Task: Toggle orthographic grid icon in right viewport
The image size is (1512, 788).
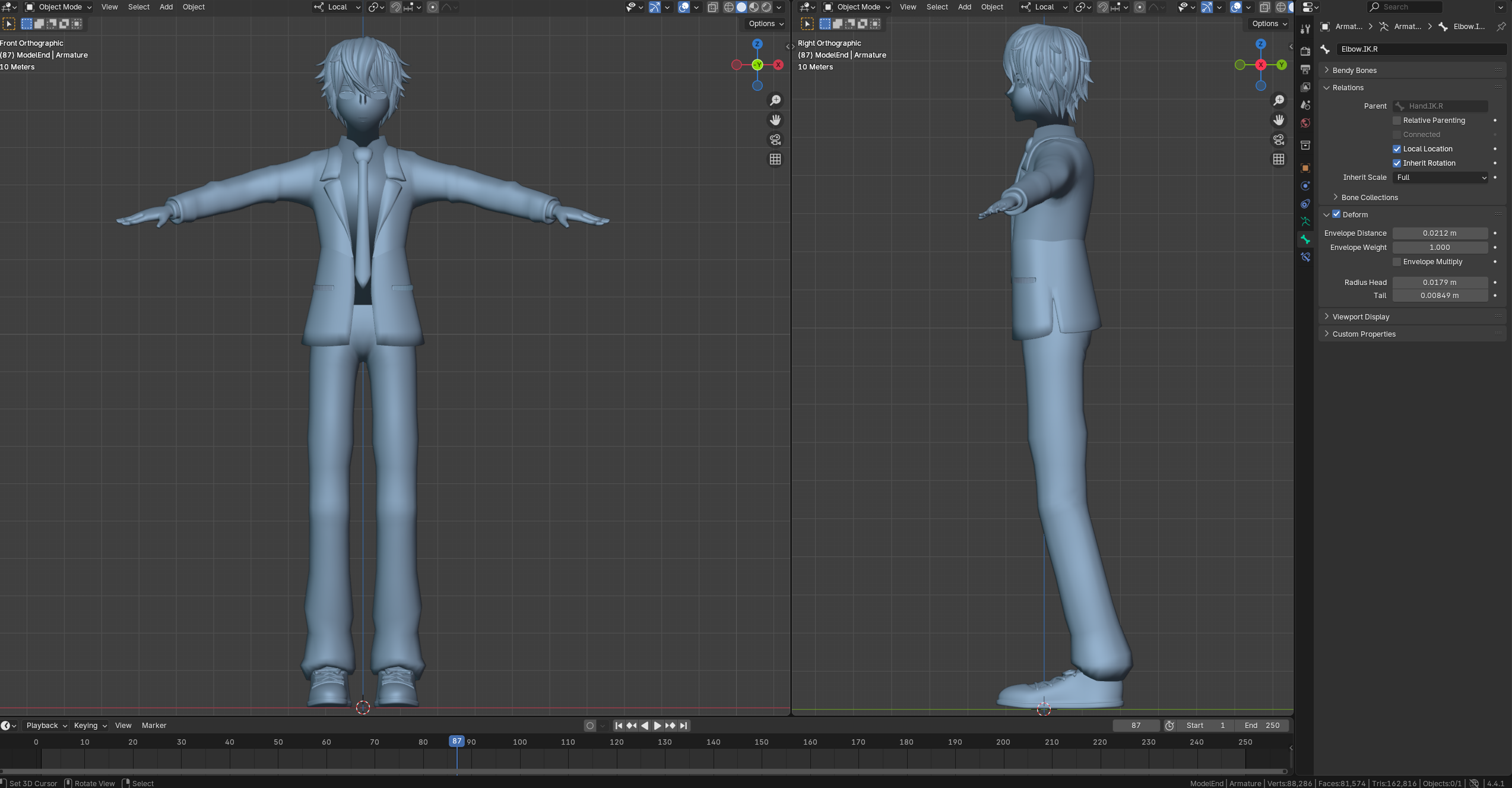Action: point(1279,159)
